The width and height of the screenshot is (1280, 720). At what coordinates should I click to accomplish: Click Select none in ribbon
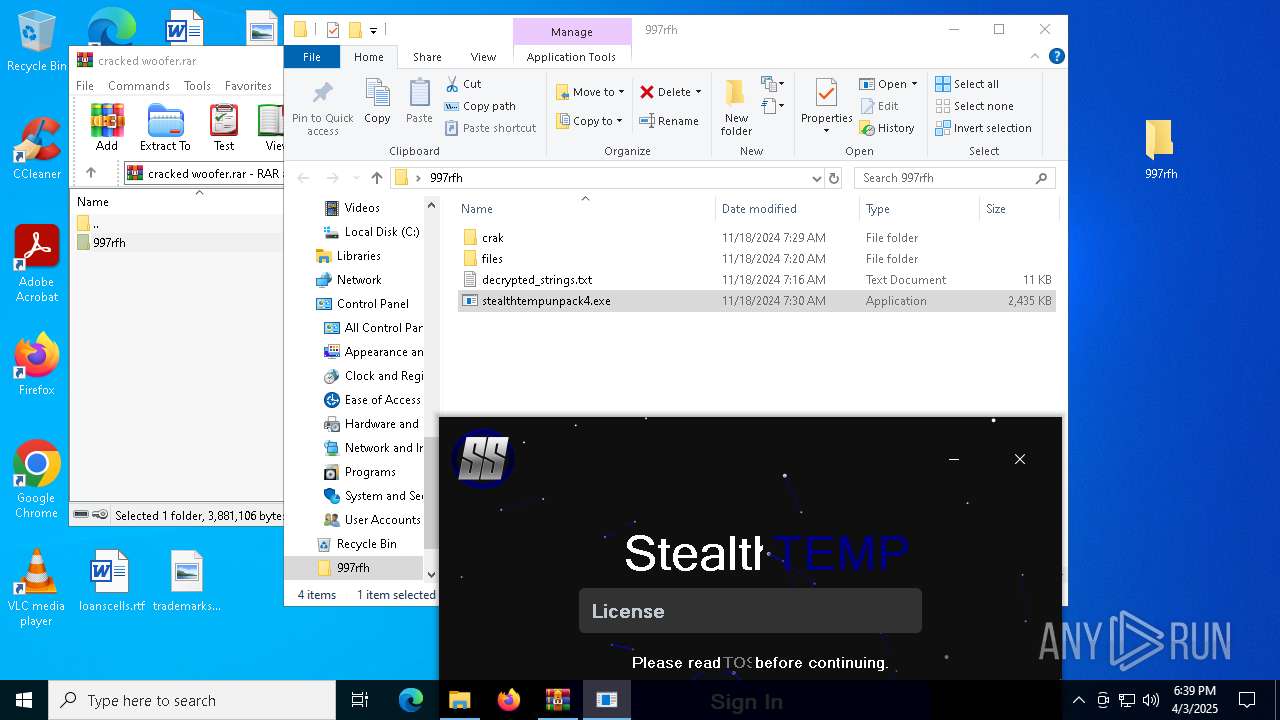(974, 106)
